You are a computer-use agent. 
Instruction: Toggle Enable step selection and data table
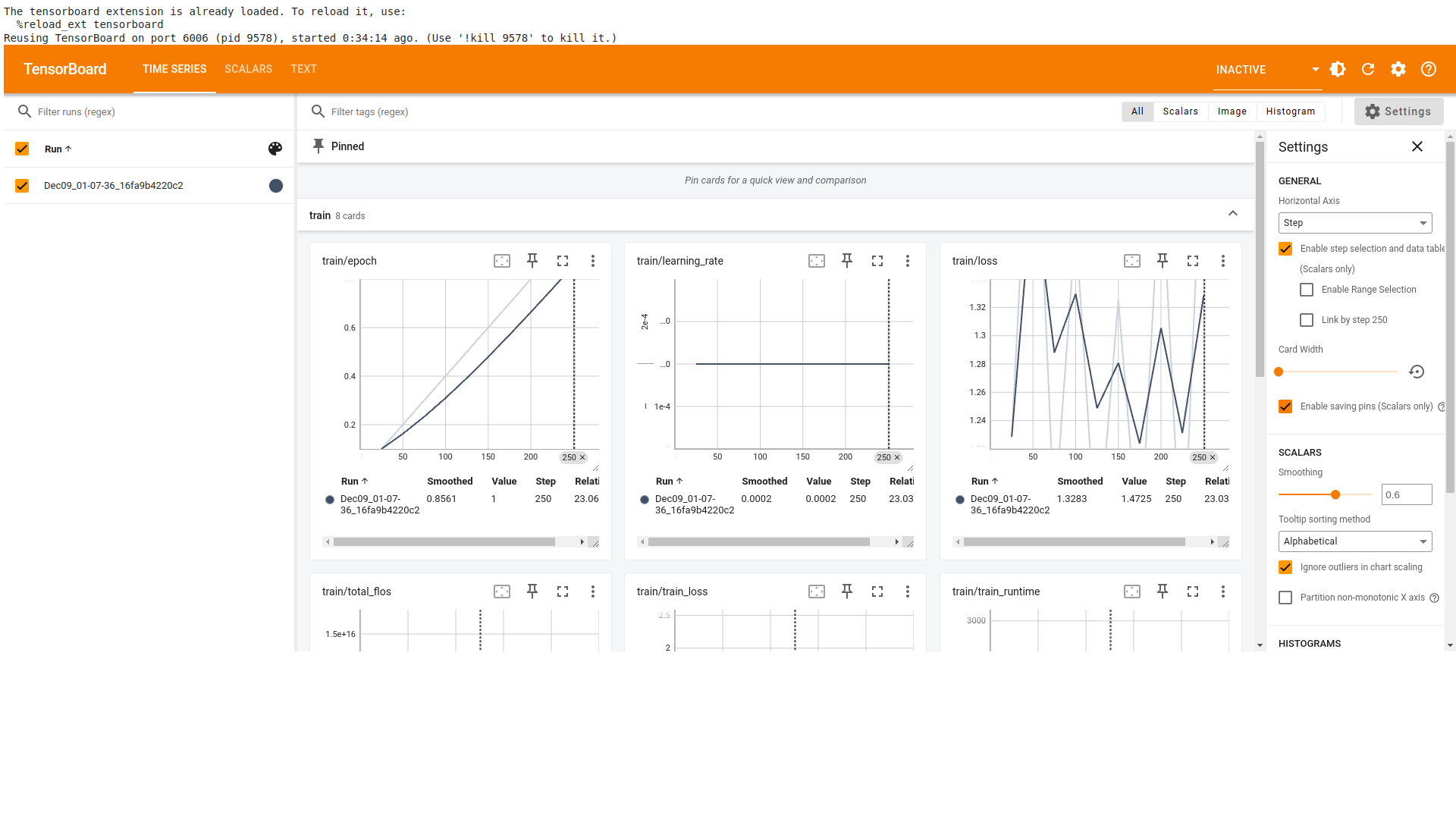(x=1285, y=249)
